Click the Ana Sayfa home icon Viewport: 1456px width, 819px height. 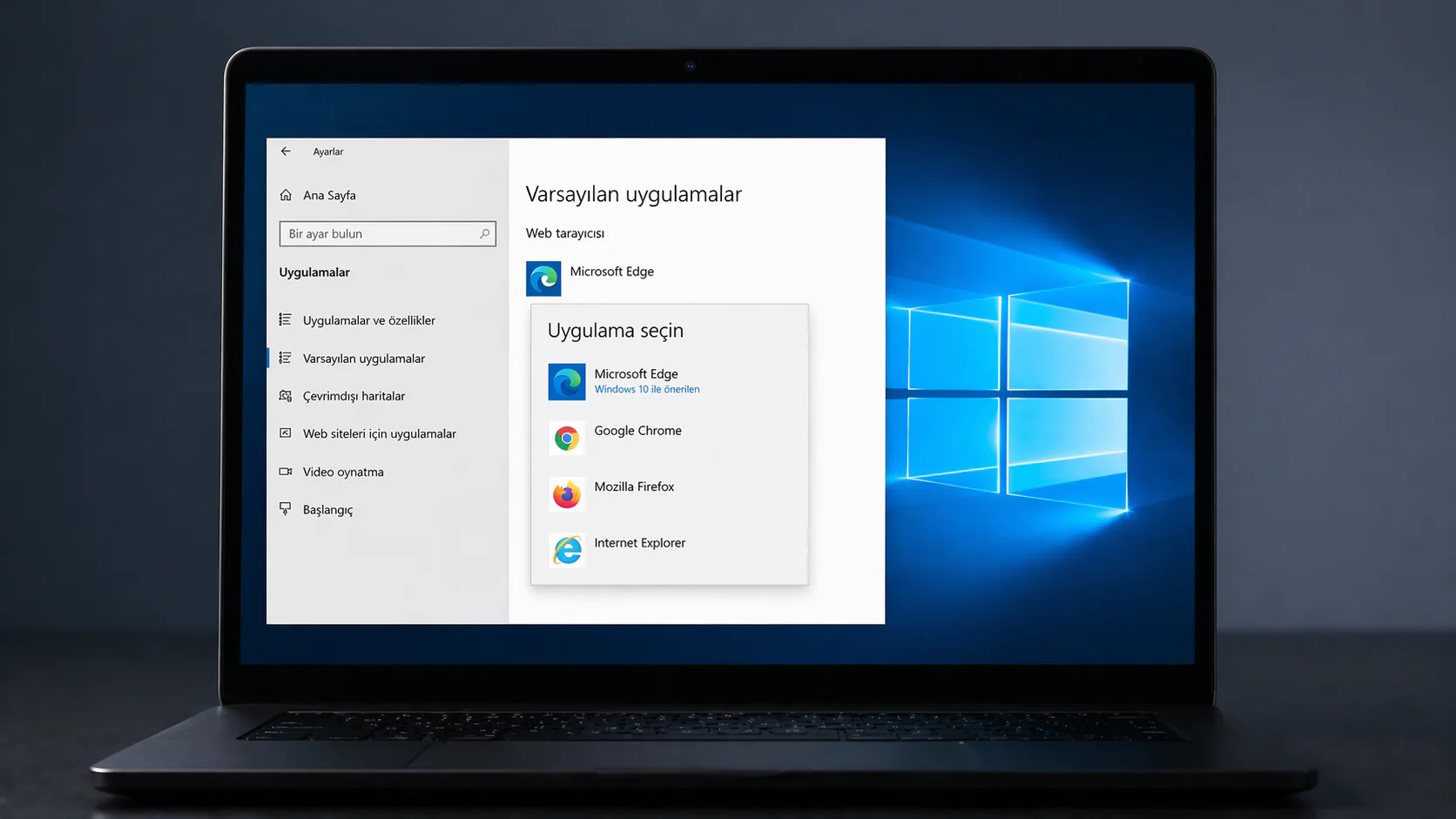coord(287,195)
